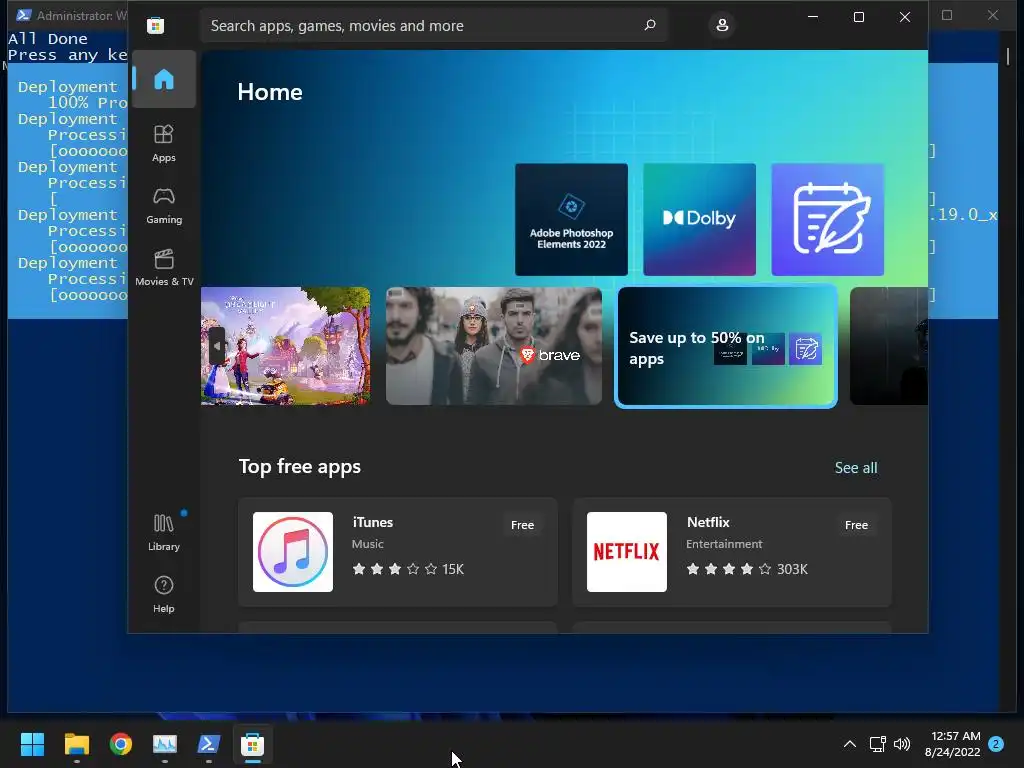Click the Top free apps heading
This screenshot has height=768, width=1024.
click(300, 466)
